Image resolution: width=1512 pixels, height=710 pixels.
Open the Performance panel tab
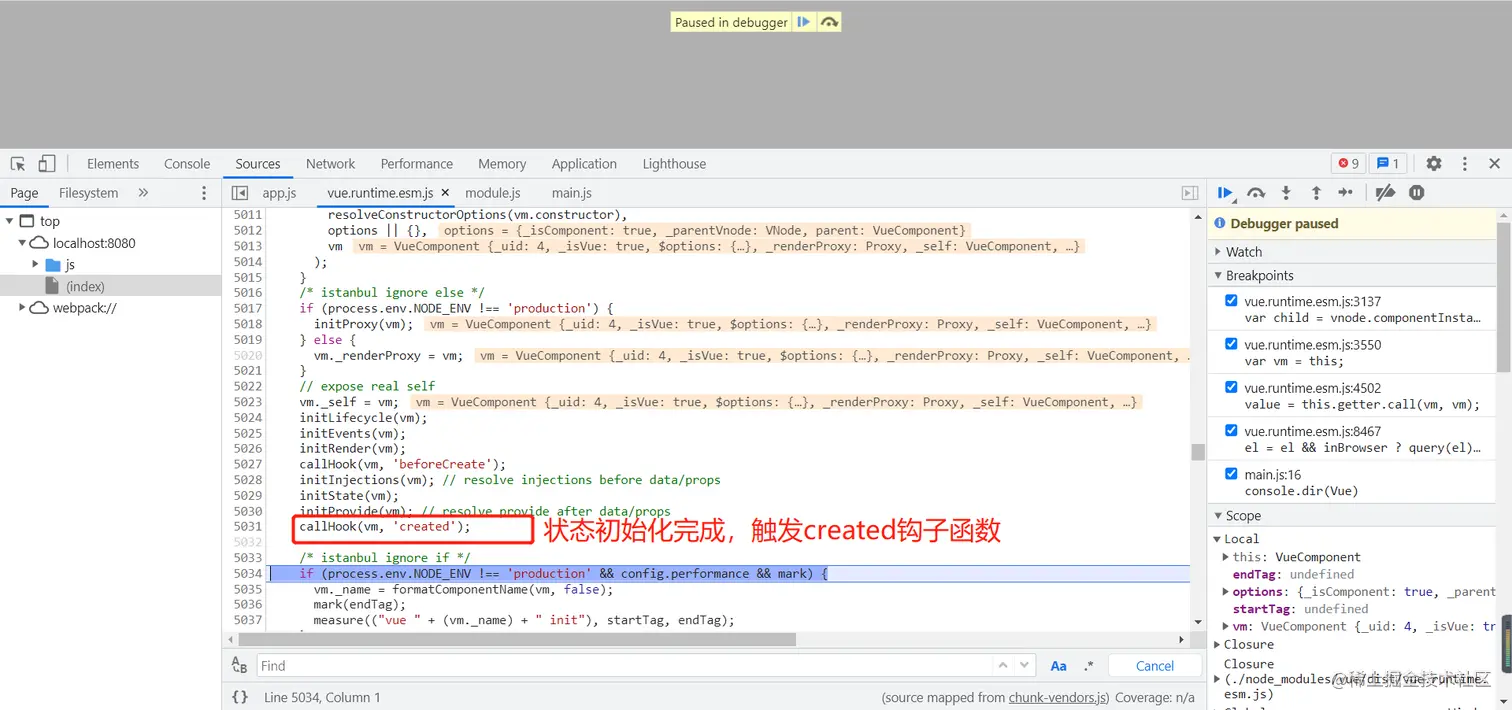[417, 164]
